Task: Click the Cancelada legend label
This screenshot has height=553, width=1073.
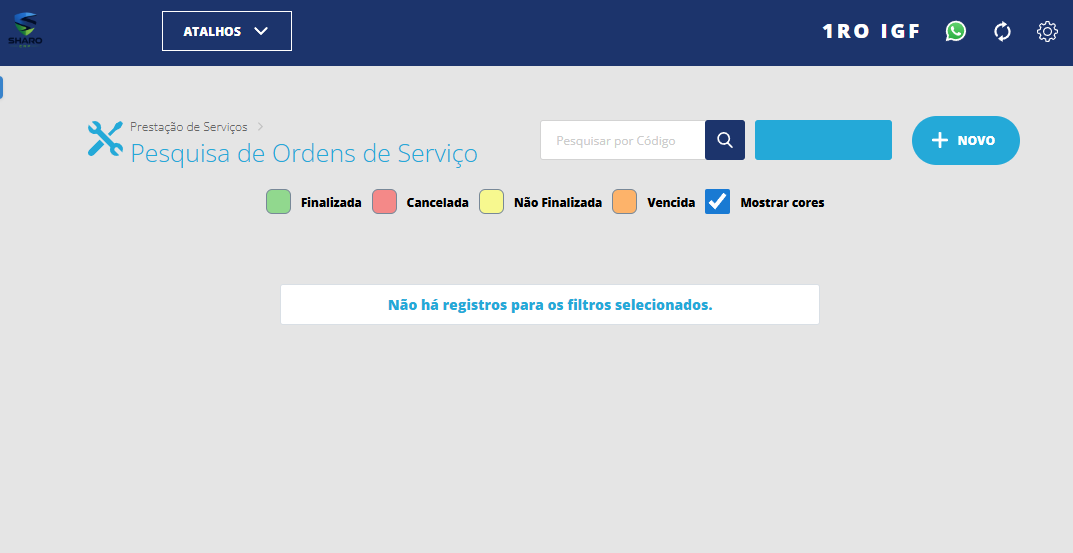Action: 437,203
